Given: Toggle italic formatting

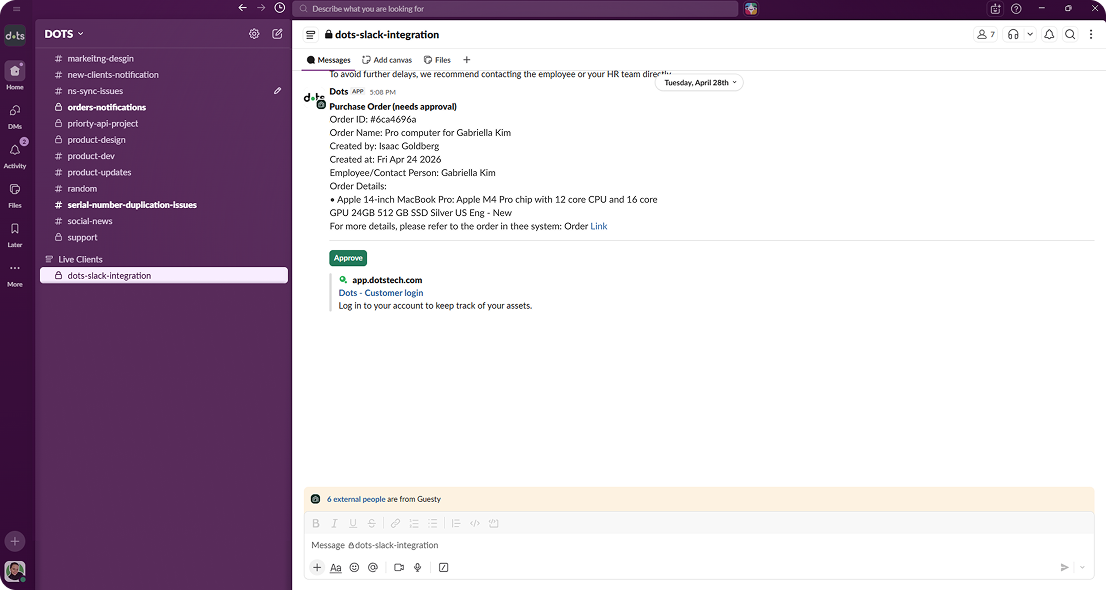Looking at the screenshot, I should (334, 523).
